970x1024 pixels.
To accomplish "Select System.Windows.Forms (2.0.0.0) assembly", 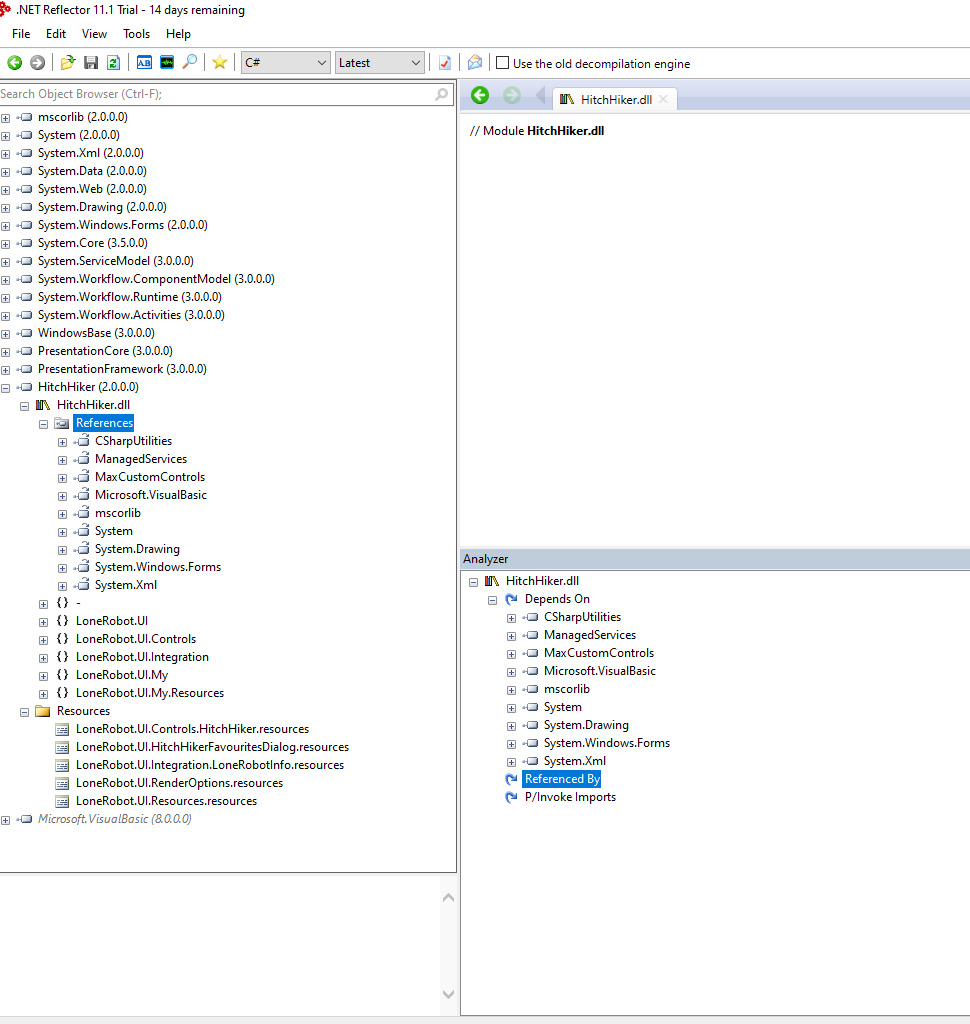I will tap(122, 225).
